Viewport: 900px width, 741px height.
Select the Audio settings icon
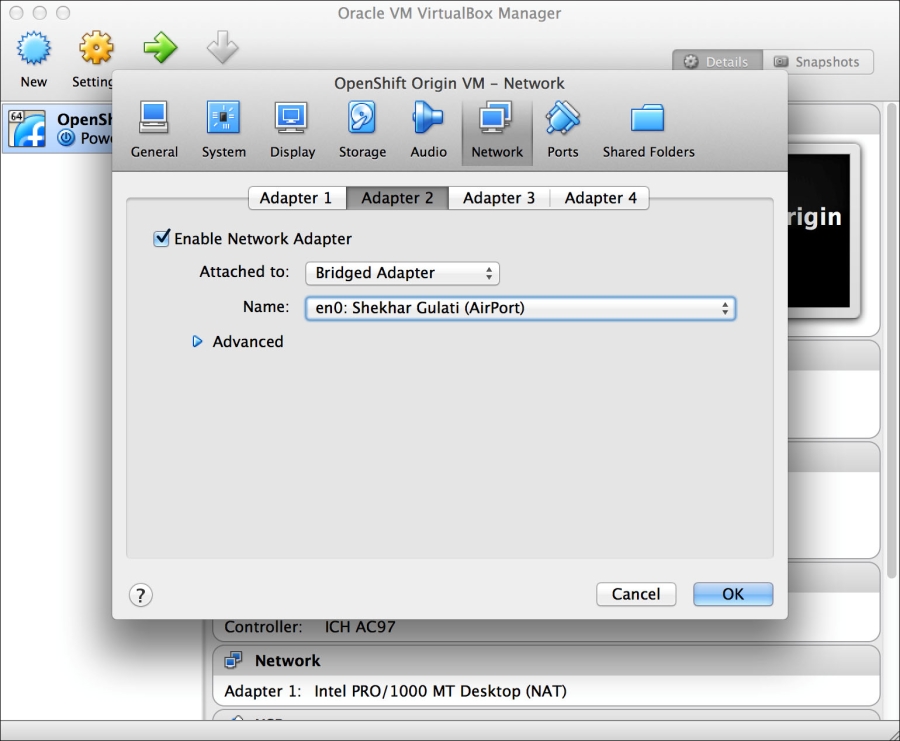(428, 130)
